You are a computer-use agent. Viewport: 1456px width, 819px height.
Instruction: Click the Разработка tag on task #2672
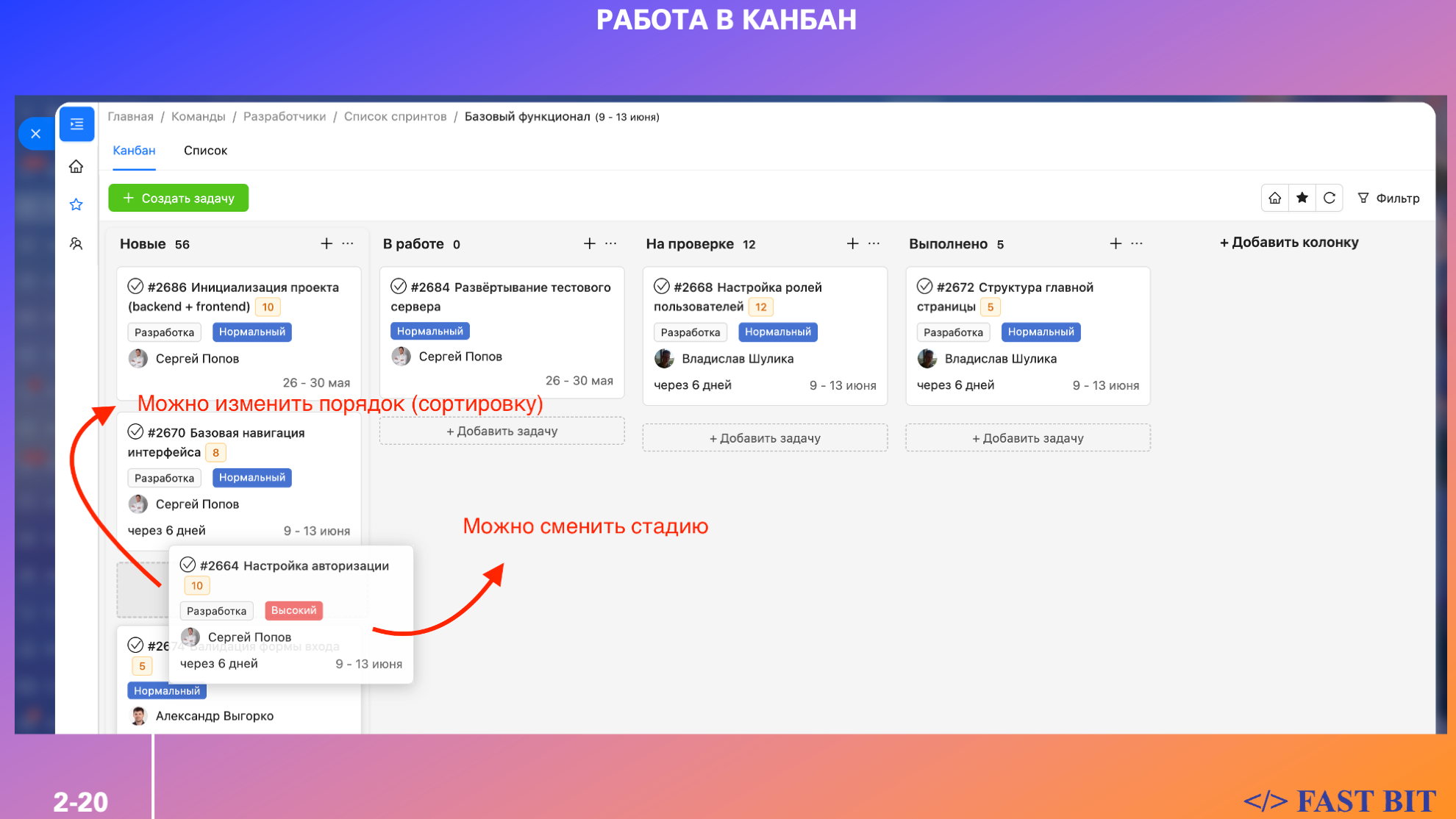coord(954,332)
